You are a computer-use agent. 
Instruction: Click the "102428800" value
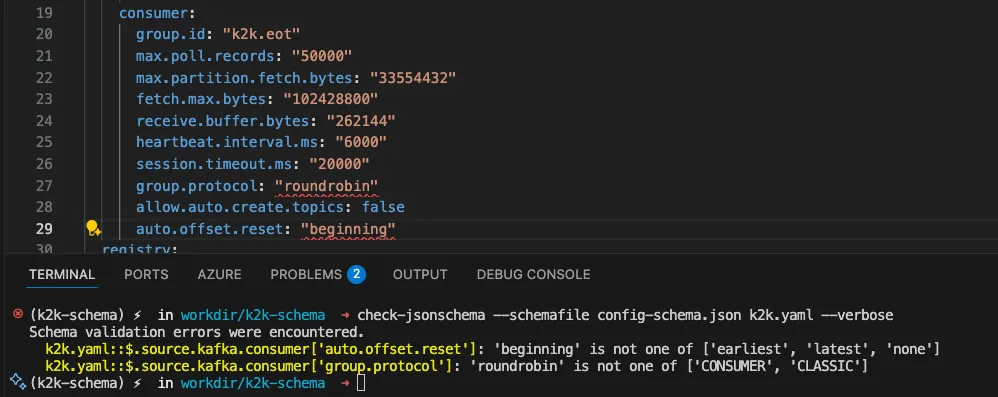pos(331,99)
